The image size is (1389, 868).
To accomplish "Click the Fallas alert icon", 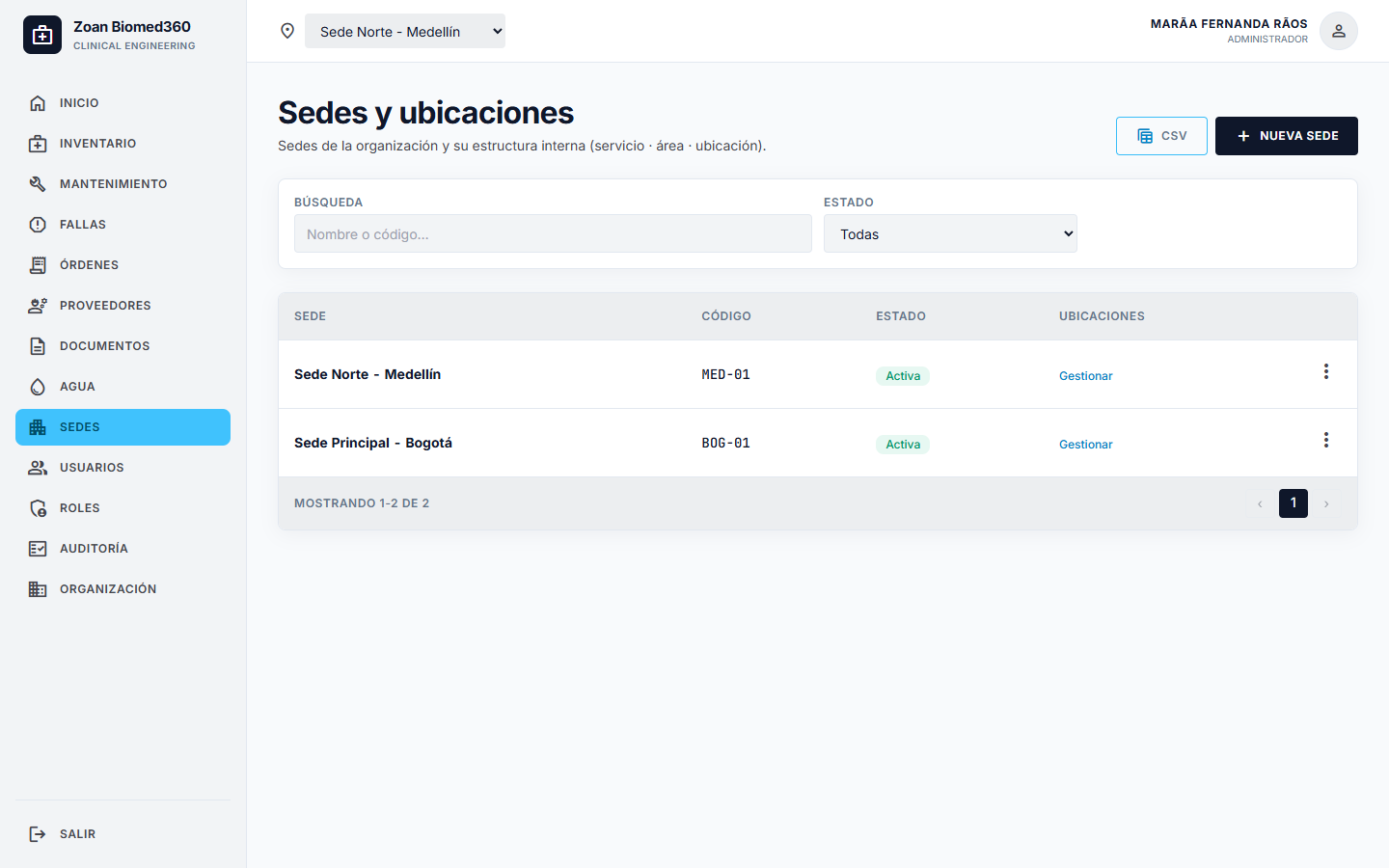I will tap(38, 225).
